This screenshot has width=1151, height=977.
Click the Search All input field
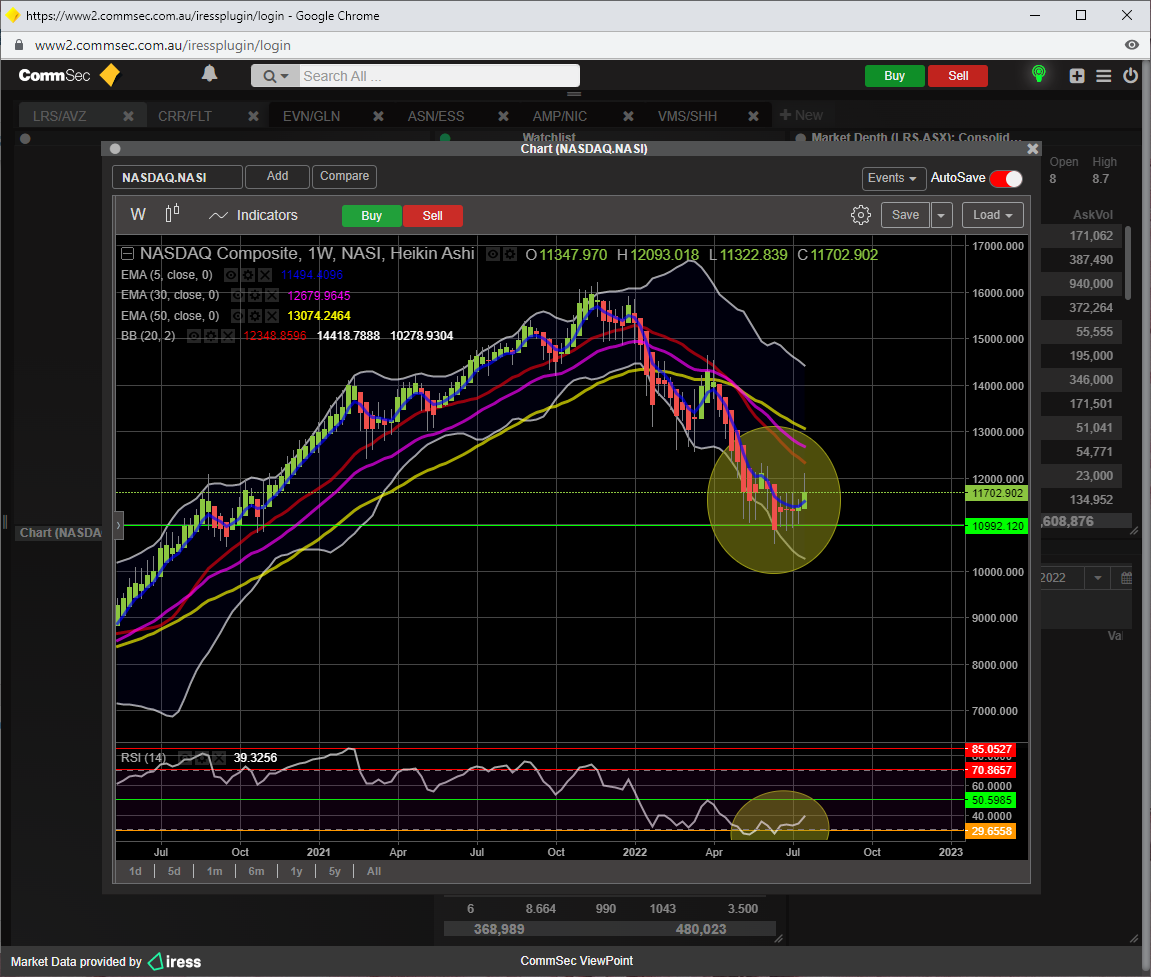pos(440,76)
